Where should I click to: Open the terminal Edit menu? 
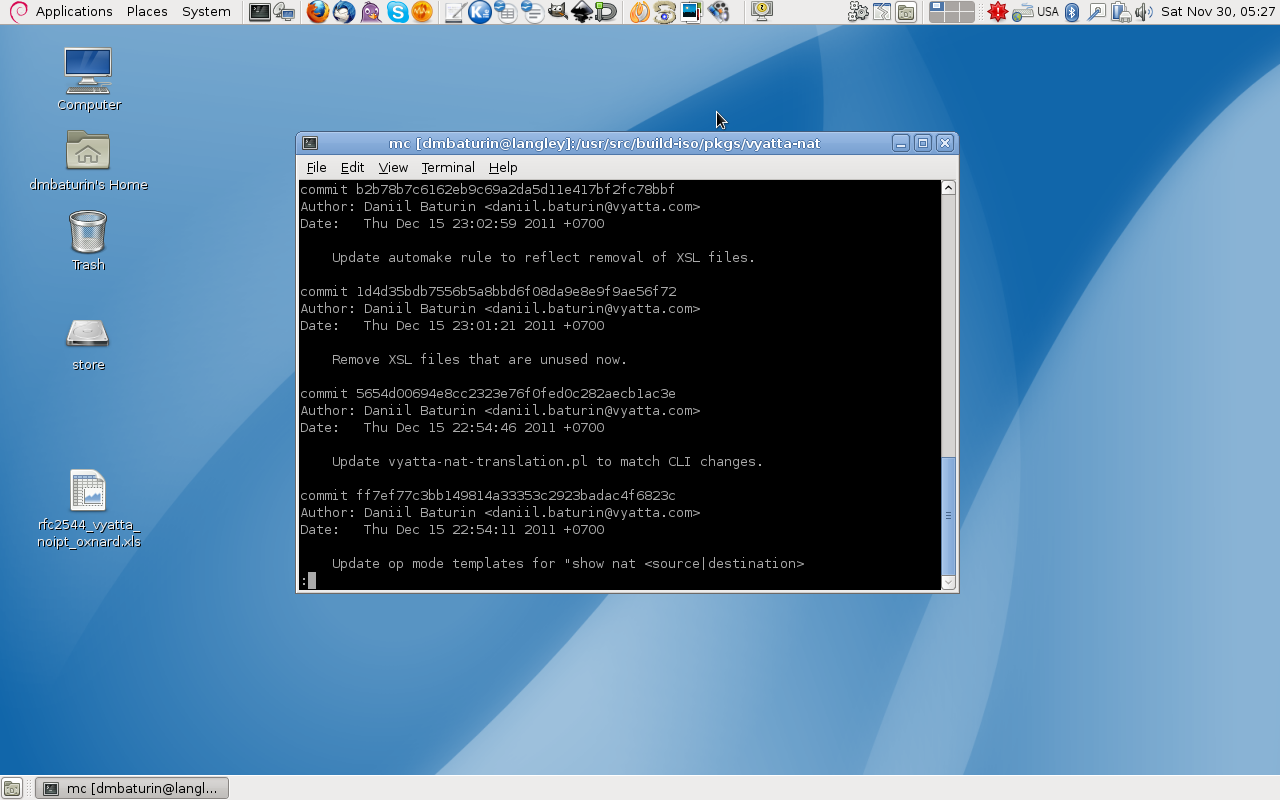click(352, 167)
